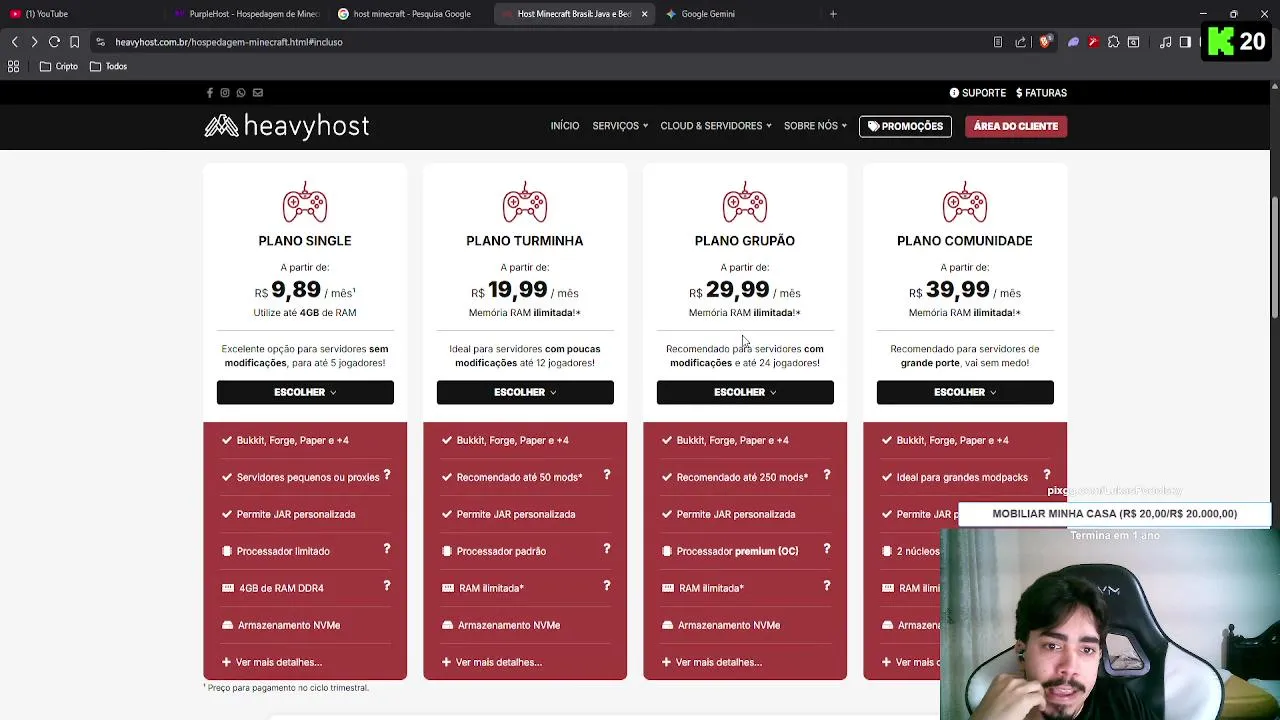Open the Cripto bookmarks folder
This screenshot has width=1280, height=720.
[59, 66]
